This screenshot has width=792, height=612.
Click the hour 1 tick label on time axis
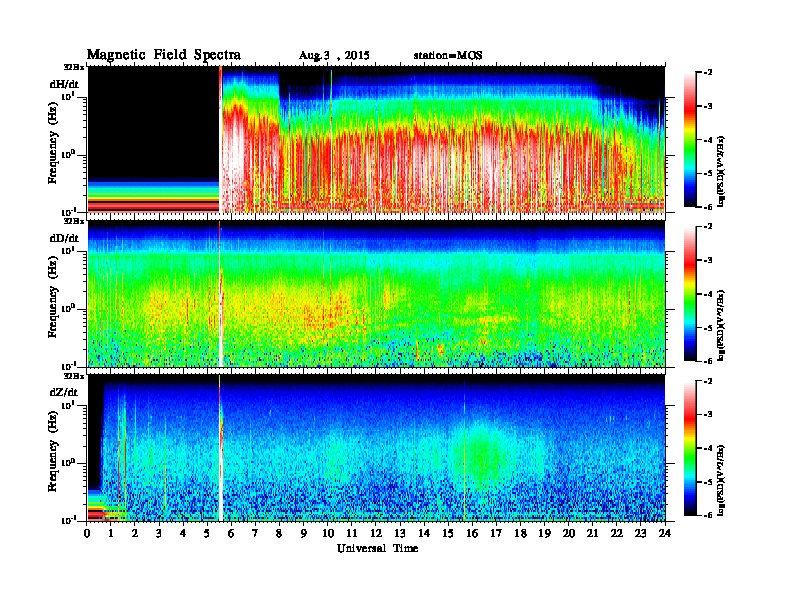coord(111,533)
